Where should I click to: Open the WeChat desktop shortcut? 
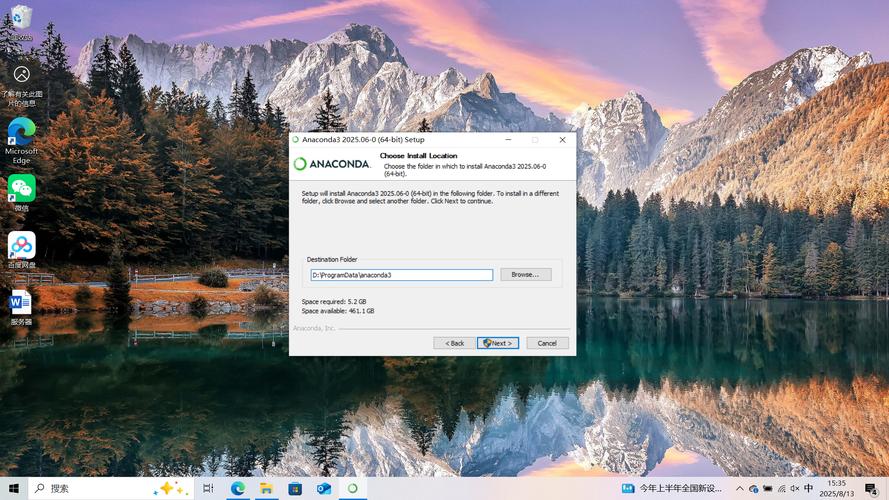22,193
